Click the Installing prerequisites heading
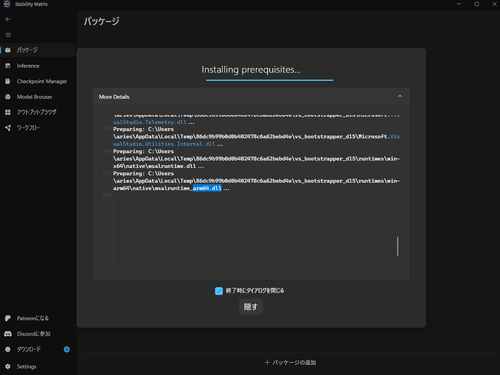The image size is (500, 375). (x=251, y=70)
